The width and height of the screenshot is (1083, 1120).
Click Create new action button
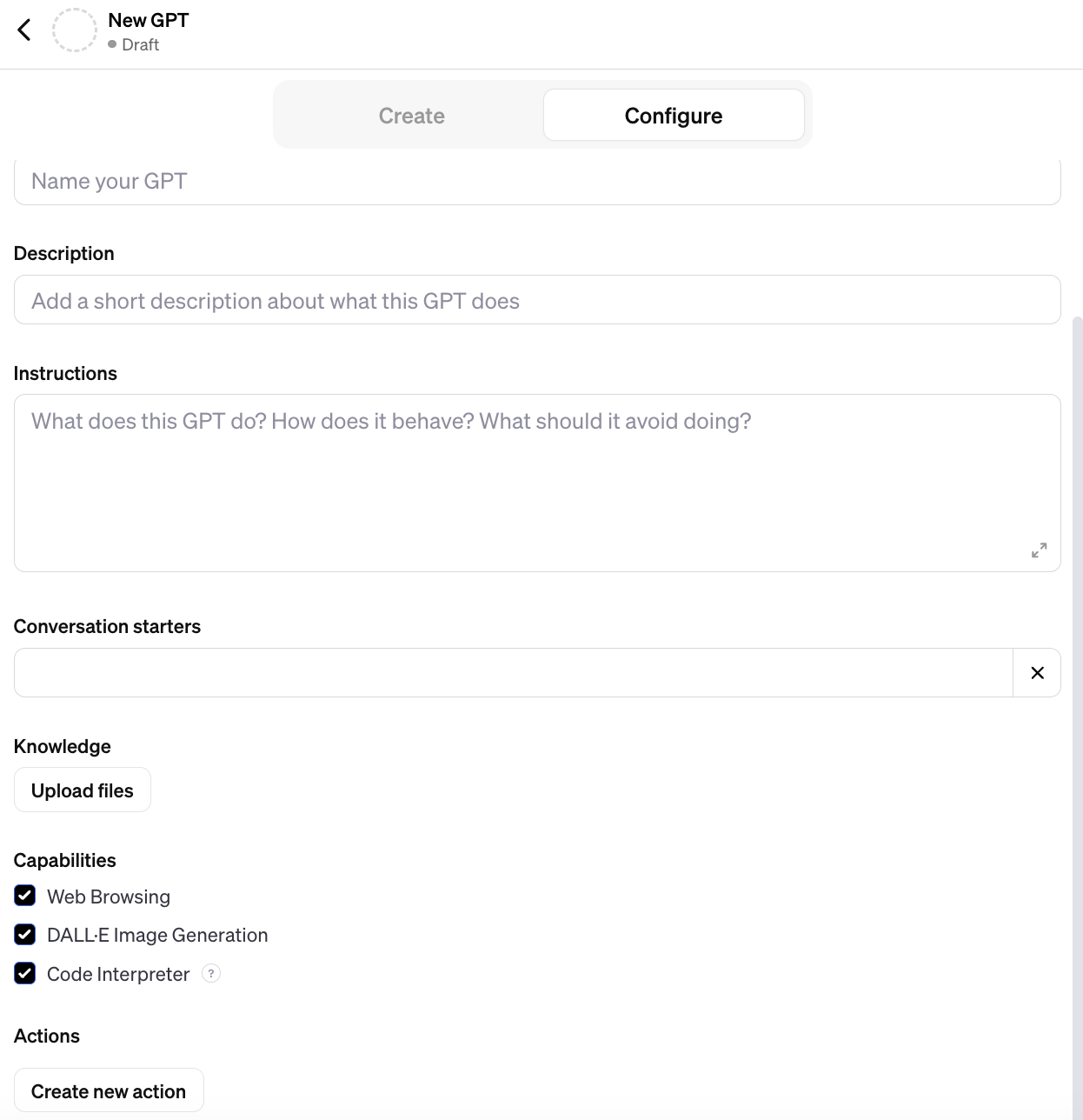tap(109, 1090)
